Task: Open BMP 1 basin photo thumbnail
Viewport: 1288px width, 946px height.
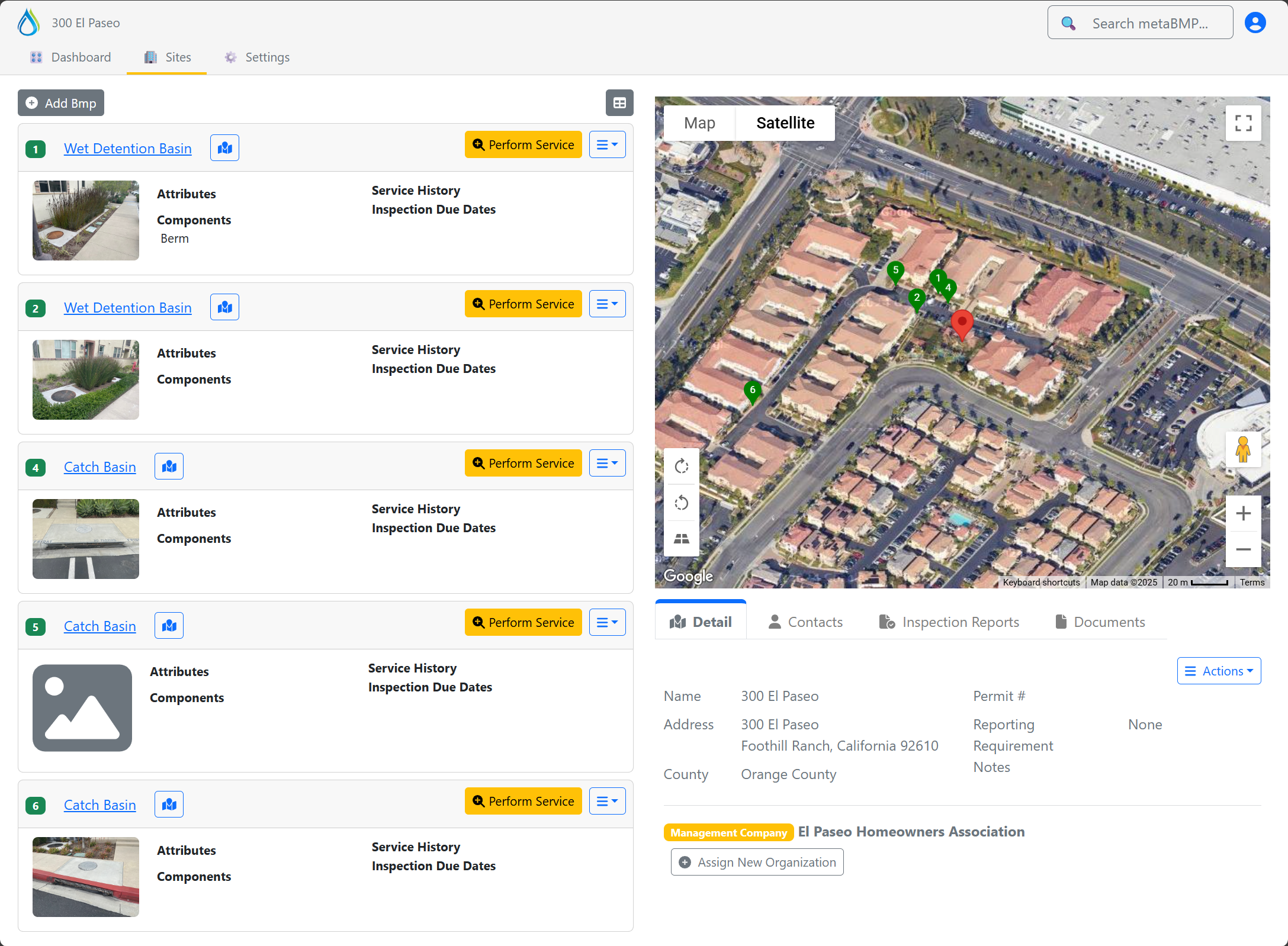Action: (x=86, y=221)
